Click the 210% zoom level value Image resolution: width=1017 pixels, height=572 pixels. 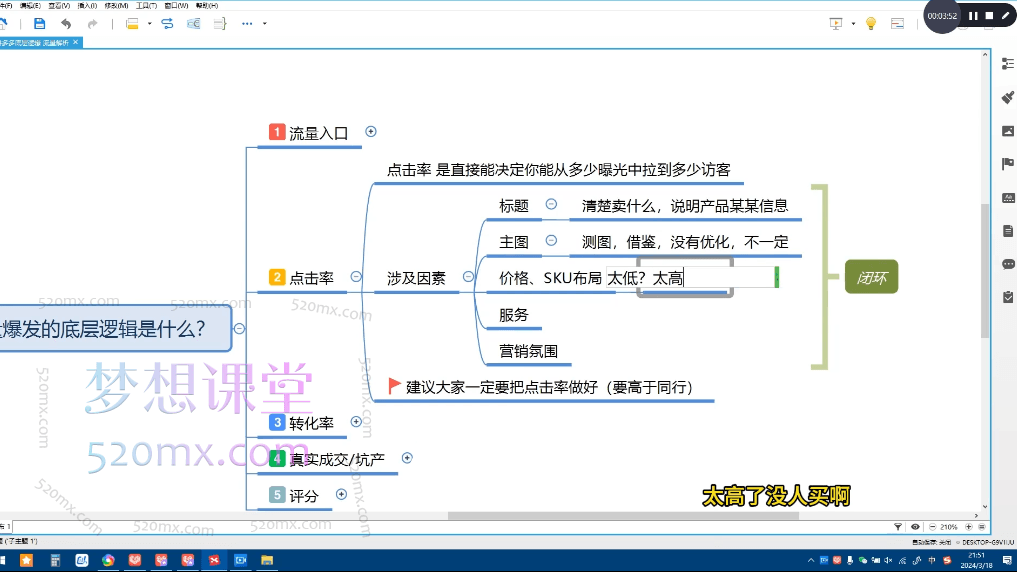[949, 527]
